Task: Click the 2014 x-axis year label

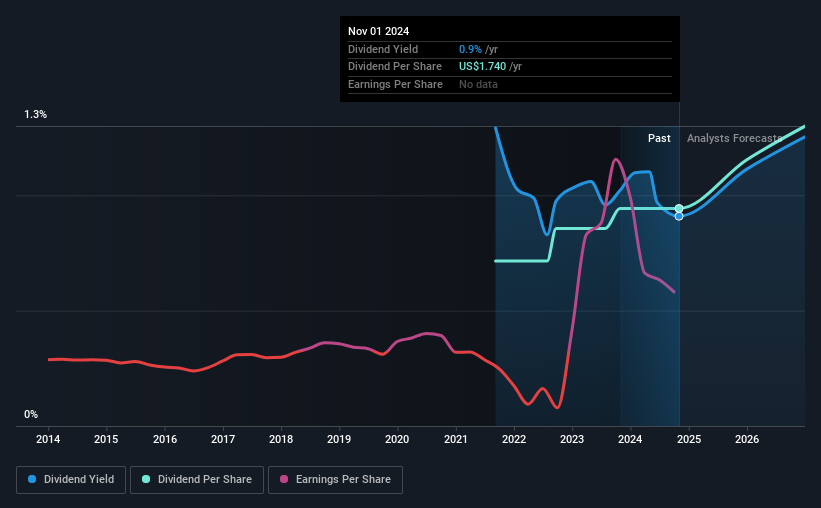Action: point(48,439)
